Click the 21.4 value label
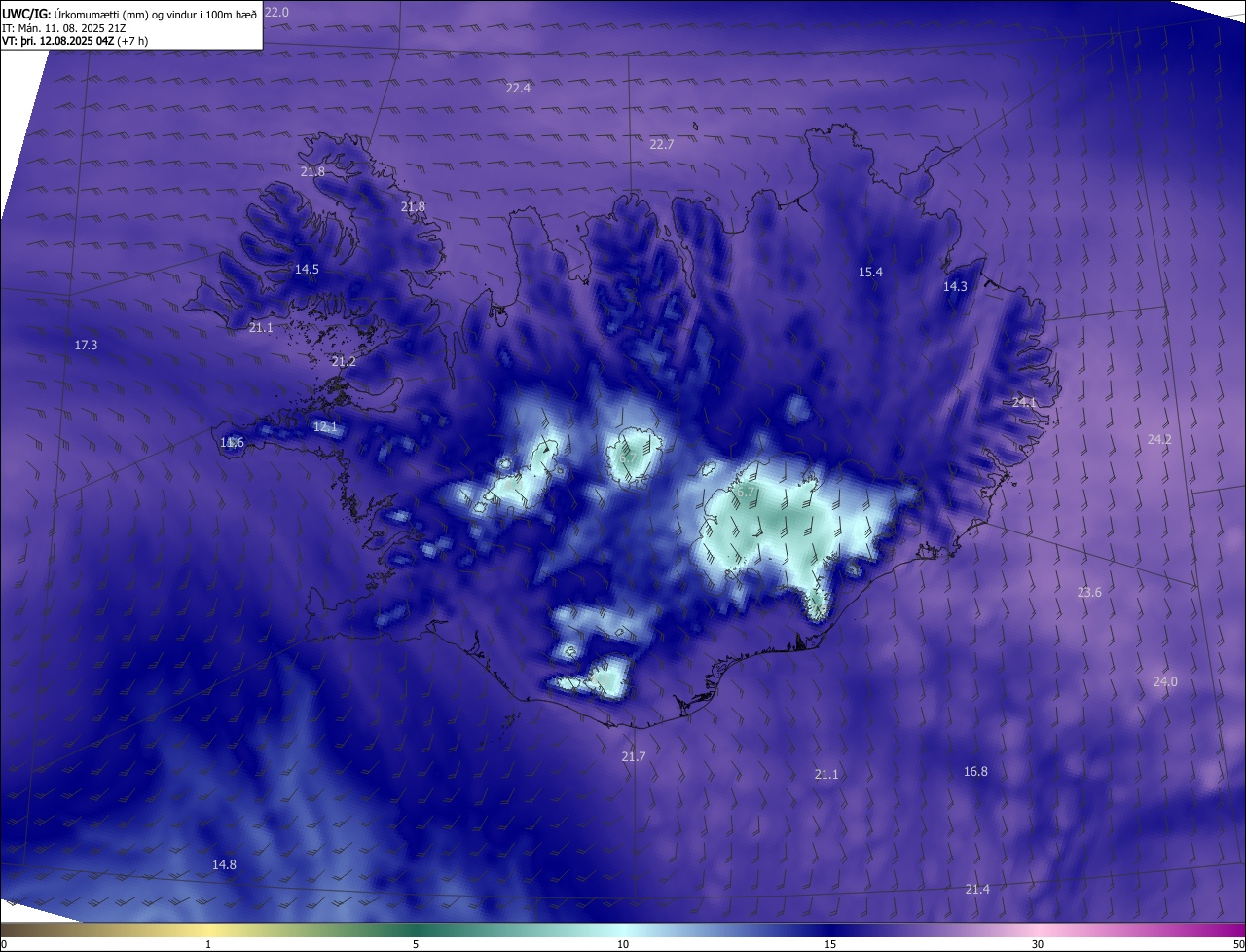This screenshot has height=952, width=1246. [x=977, y=889]
